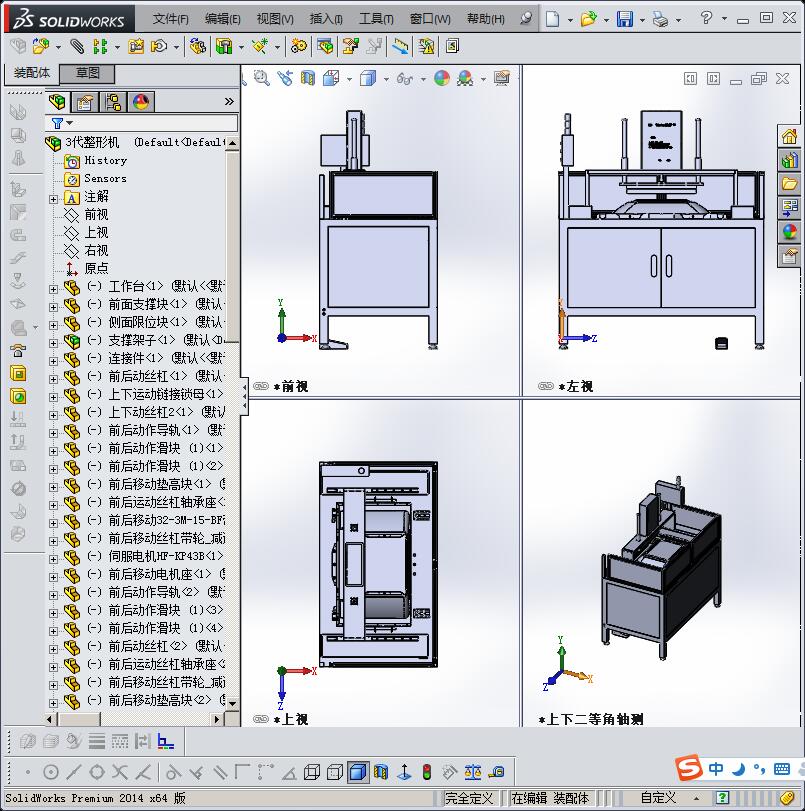Click the Edit Appearance color sphere icon
This screenshot has height=811, width=805.
442,78
